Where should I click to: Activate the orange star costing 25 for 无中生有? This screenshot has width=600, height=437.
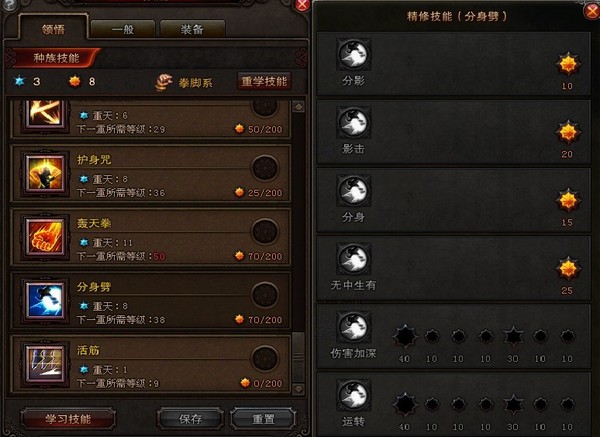pos(568,268)
